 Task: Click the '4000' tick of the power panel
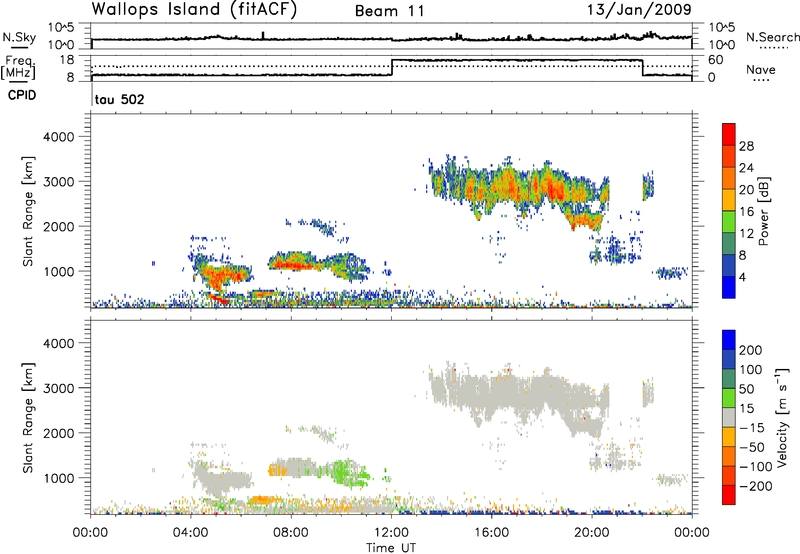(x=58, y=137)
